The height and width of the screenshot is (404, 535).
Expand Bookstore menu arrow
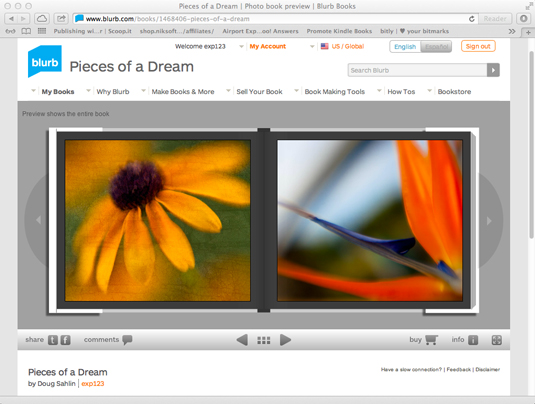[430, 91]
